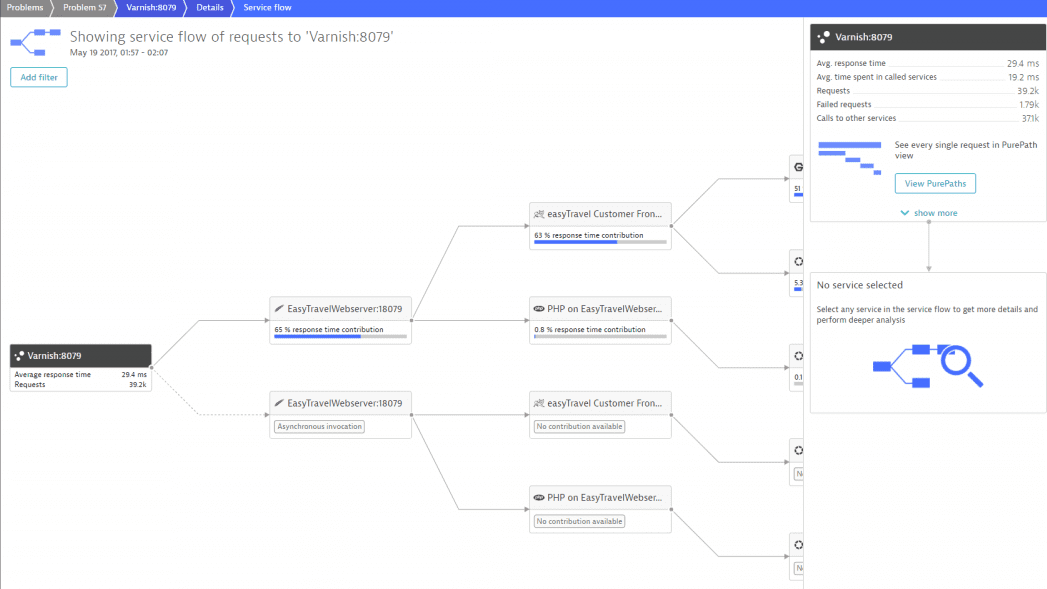The image size is (1047, 589).
Task: Click the No service selected heading
Action: click(x=859, y=285)
